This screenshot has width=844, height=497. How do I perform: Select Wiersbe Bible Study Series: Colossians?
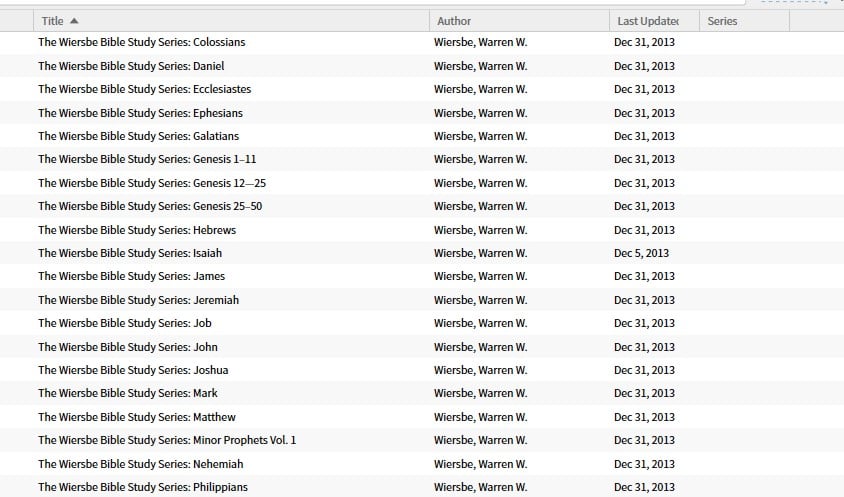[142, 42]
